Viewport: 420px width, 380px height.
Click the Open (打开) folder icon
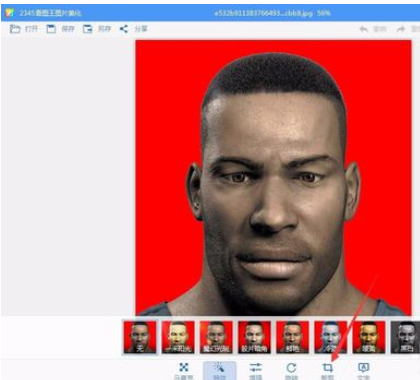(15, 29)
